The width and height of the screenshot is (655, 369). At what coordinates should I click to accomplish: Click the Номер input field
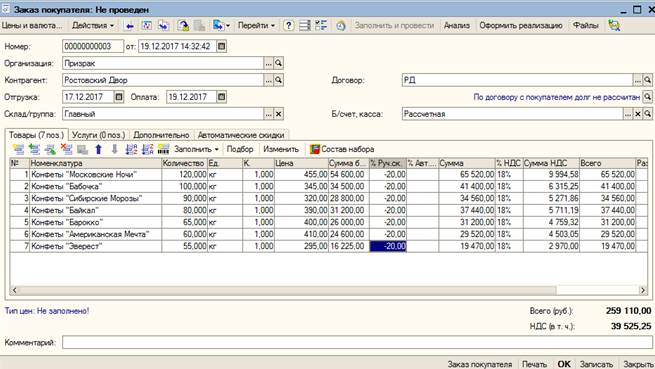click(93, 46)
